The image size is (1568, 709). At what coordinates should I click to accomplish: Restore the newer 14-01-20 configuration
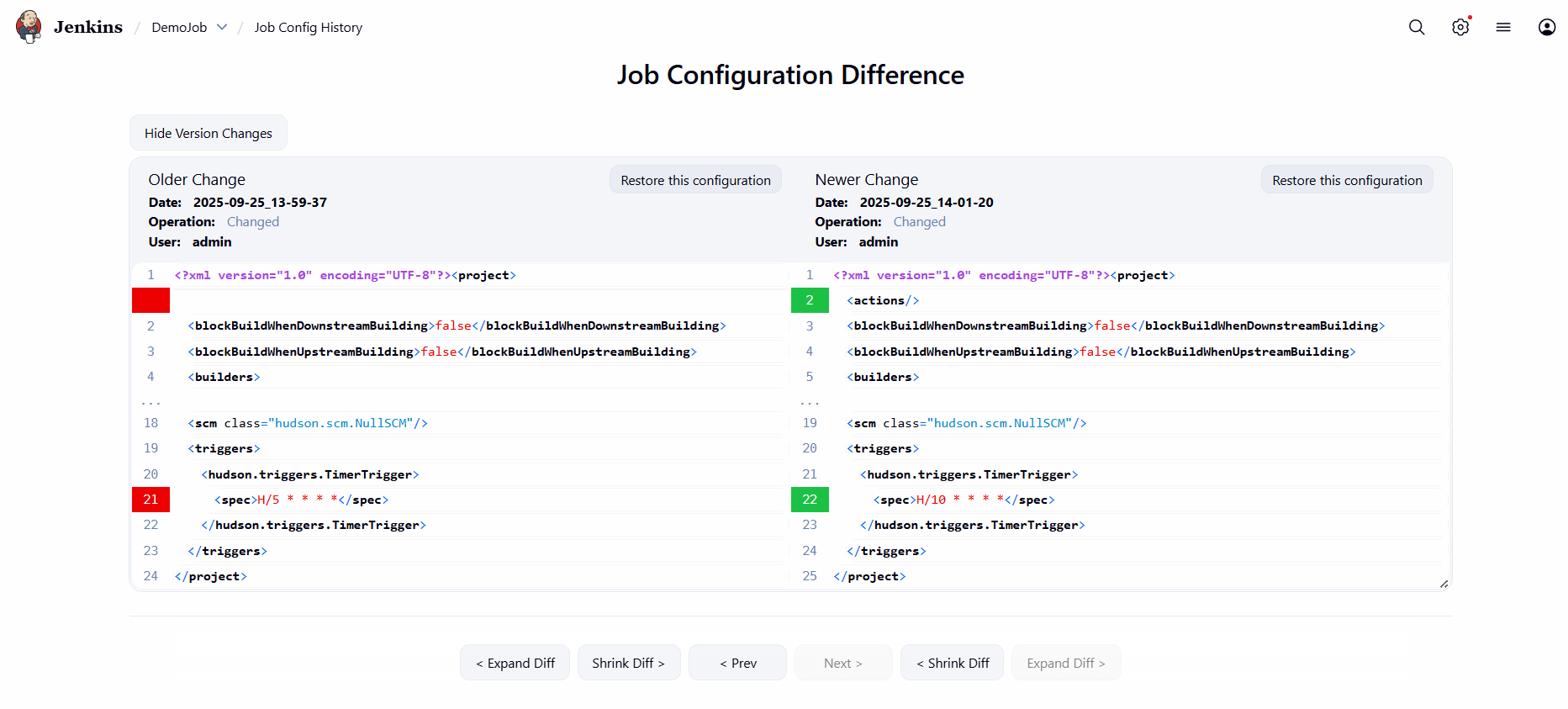pos(1347,180)
